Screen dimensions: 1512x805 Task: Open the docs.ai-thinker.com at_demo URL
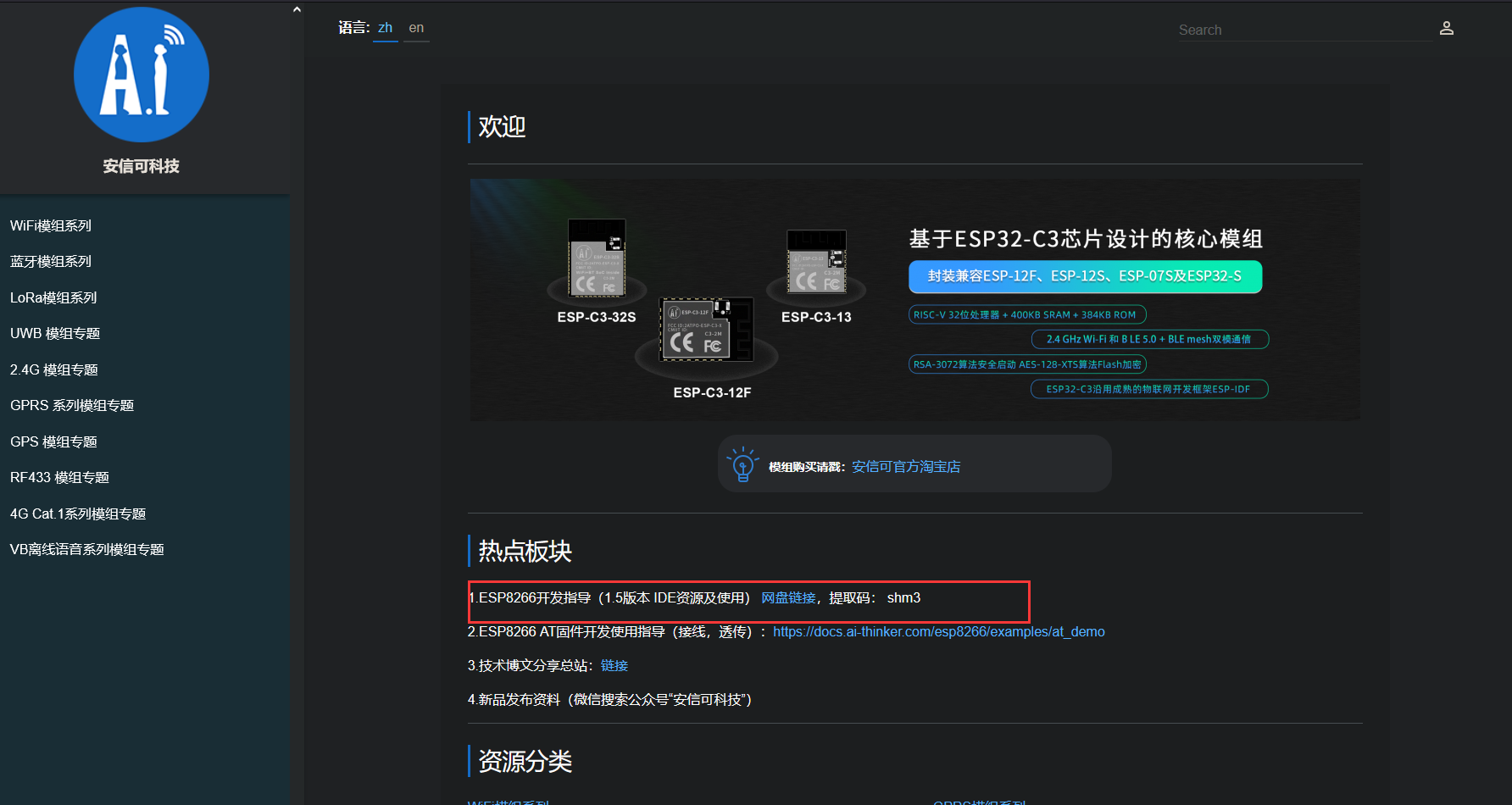pyautogui.click(x=939, y=631)
